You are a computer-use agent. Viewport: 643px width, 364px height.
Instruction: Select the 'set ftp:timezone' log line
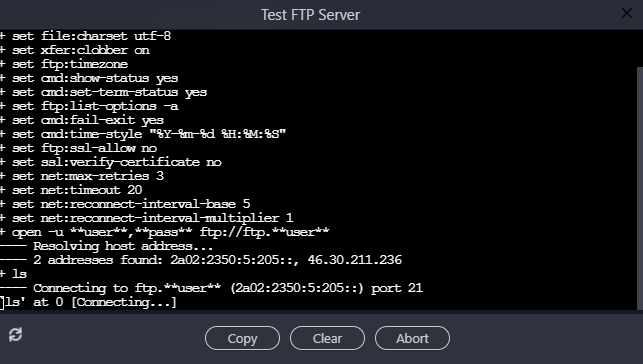[x=64, y=64]
